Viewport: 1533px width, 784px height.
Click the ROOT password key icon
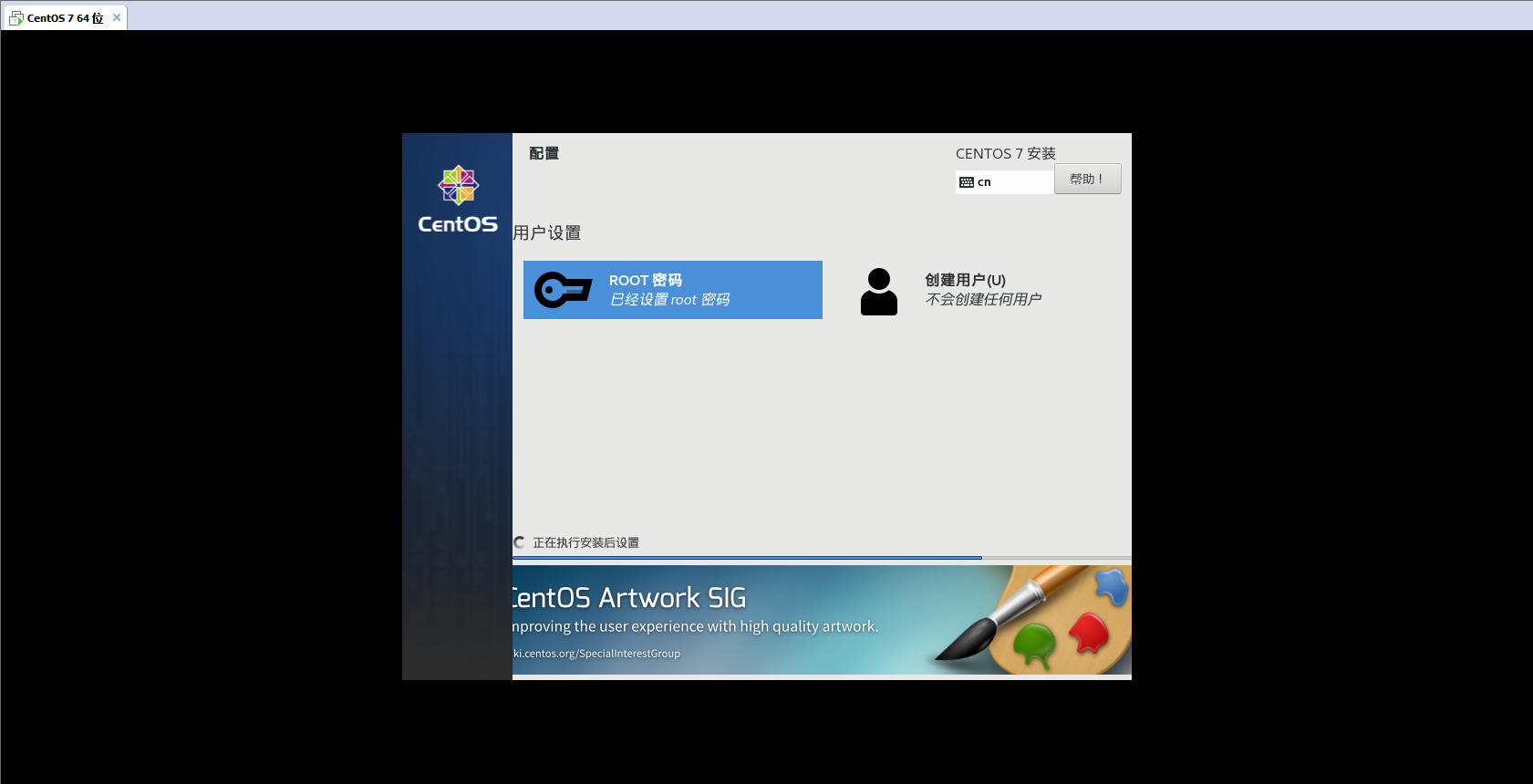point(563,290)
